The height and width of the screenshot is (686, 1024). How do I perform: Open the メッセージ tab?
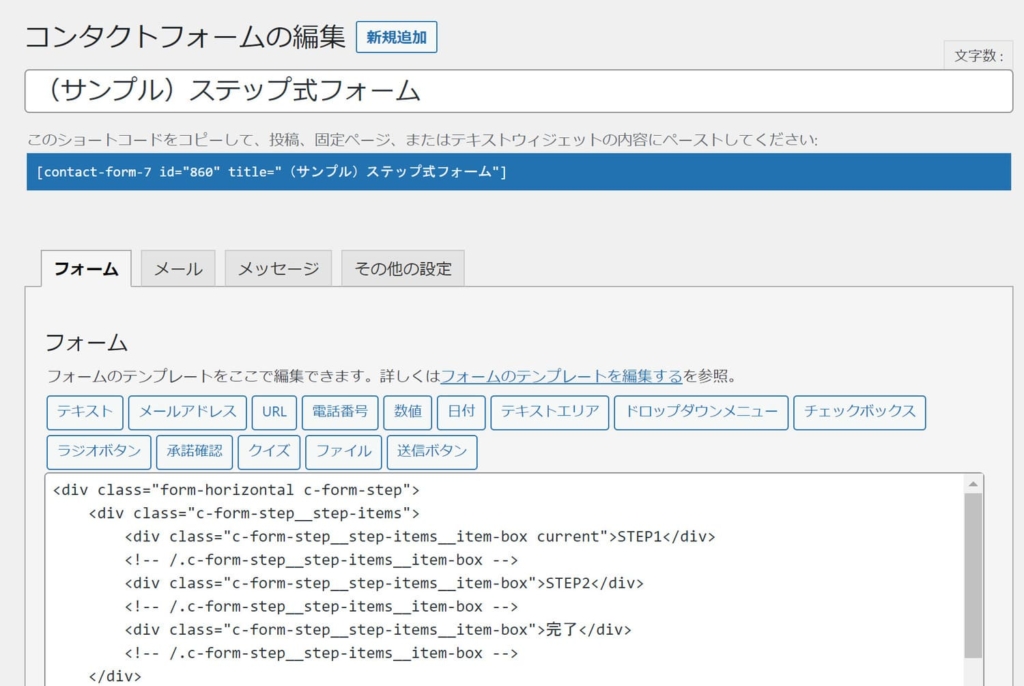click(x=278, y=269)
